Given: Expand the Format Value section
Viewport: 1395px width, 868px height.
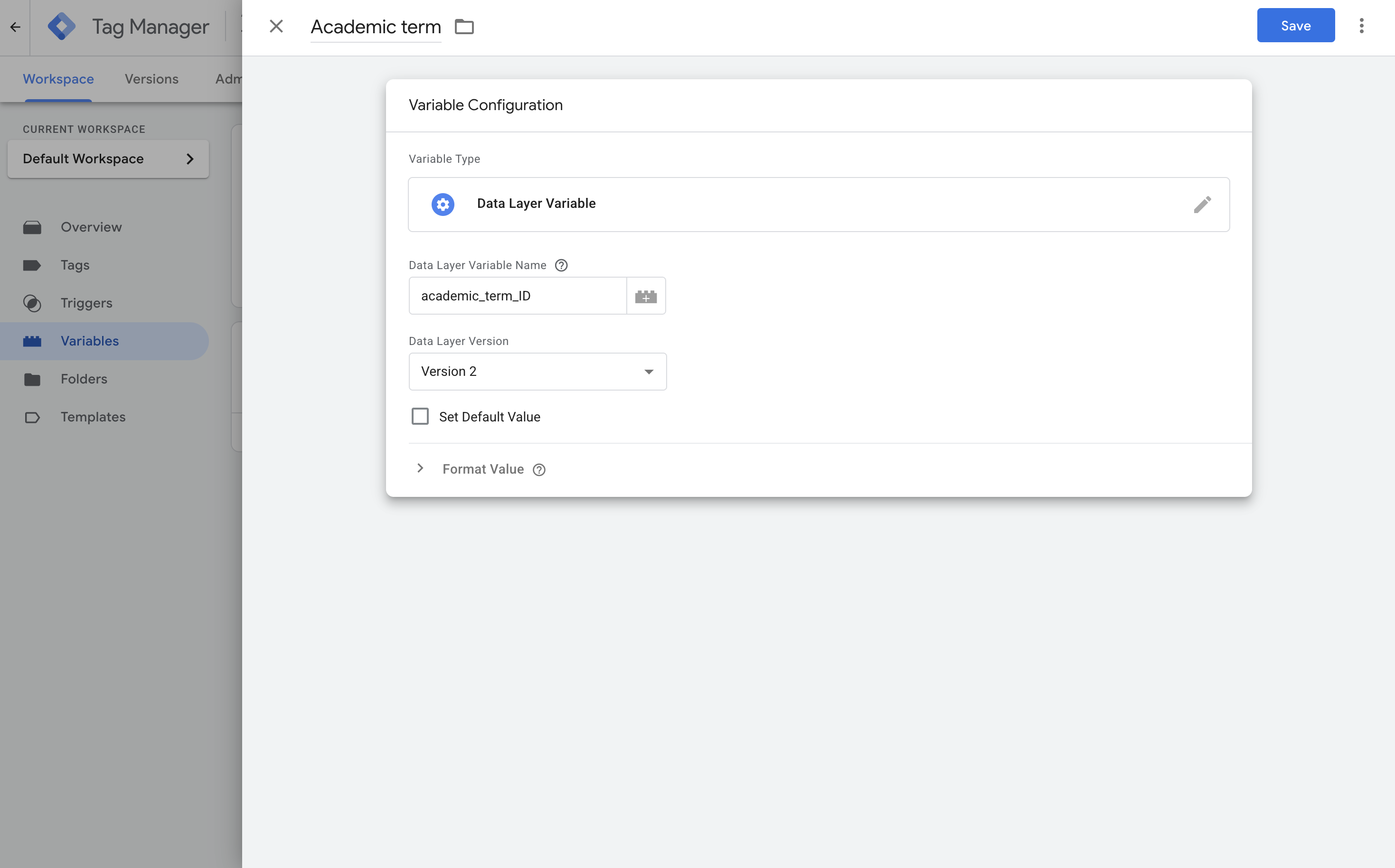Looking at the screenshot, I should pos(420,468).
